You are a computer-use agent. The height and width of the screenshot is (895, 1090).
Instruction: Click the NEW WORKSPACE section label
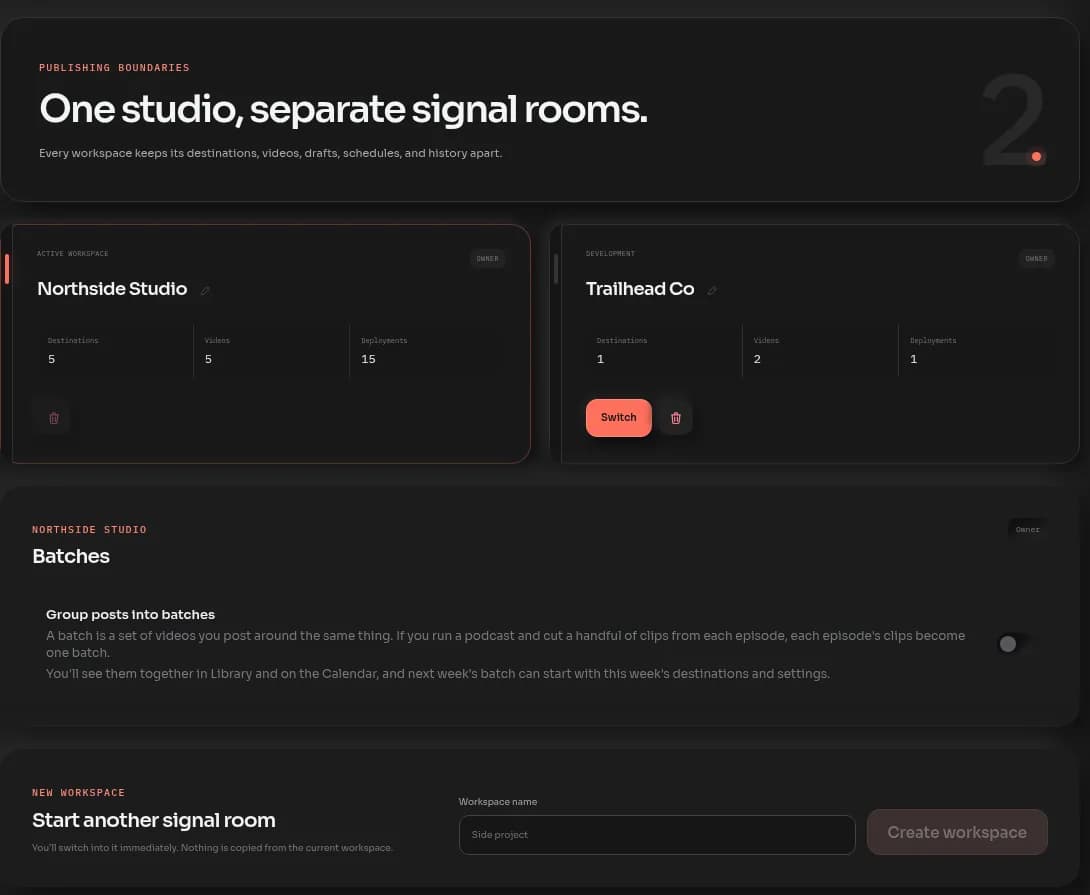point(79,793)
